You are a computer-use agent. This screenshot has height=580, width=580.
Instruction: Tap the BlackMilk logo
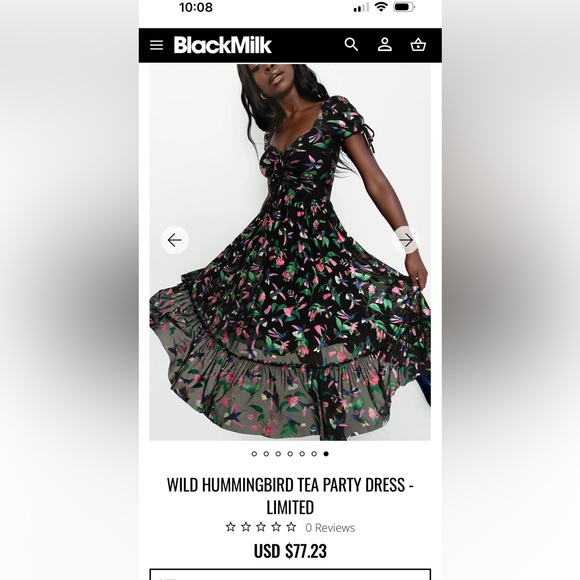(223, 45)
